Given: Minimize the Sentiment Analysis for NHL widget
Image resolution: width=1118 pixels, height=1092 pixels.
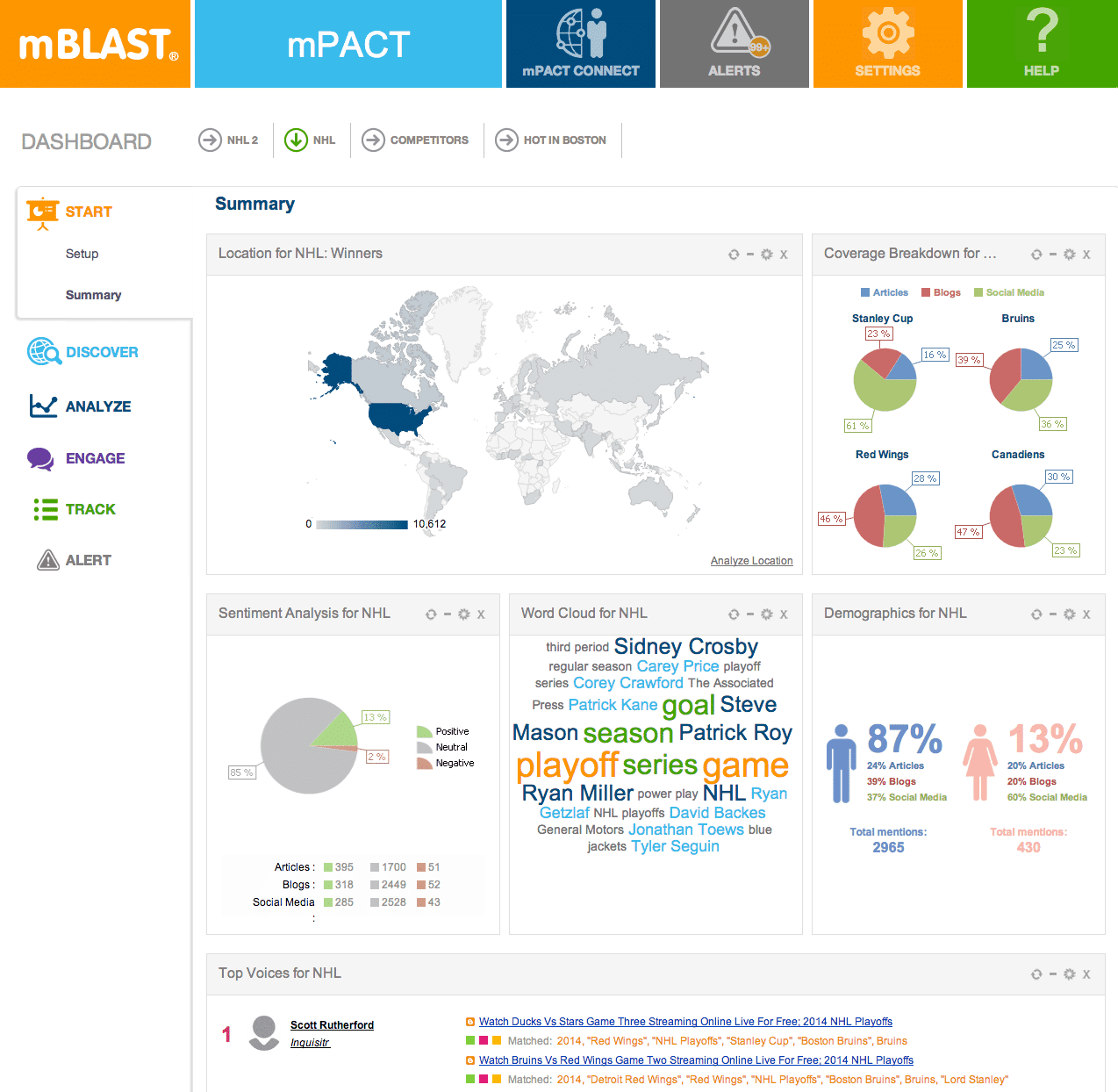Looking at the screenshot, I should (448, 614).
